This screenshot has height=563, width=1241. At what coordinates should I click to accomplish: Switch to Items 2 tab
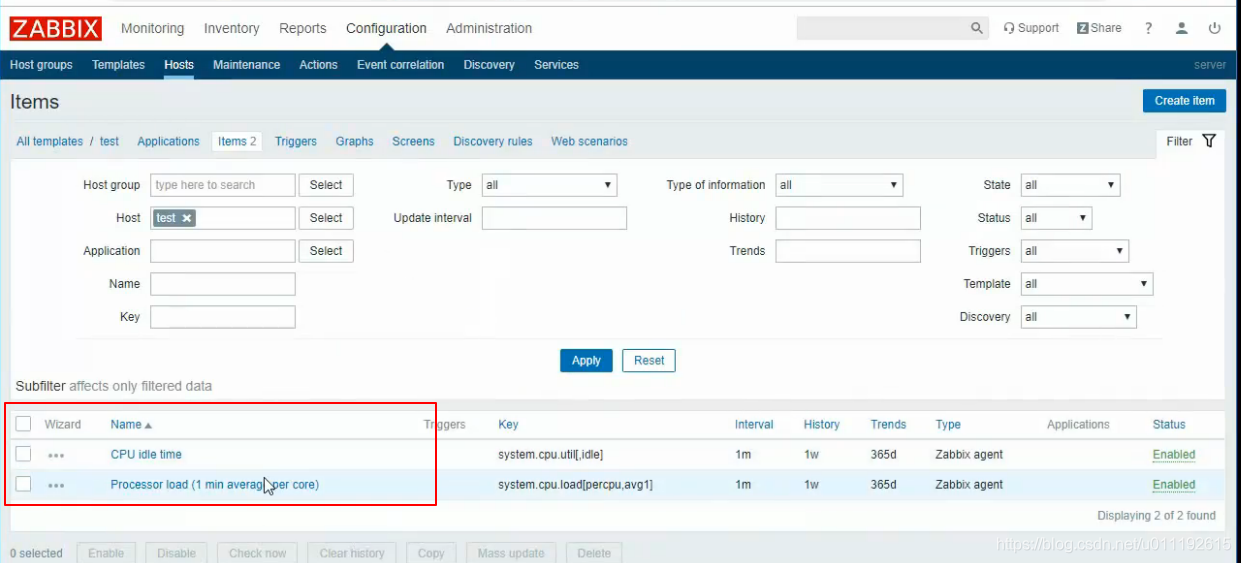coord(237,141)
